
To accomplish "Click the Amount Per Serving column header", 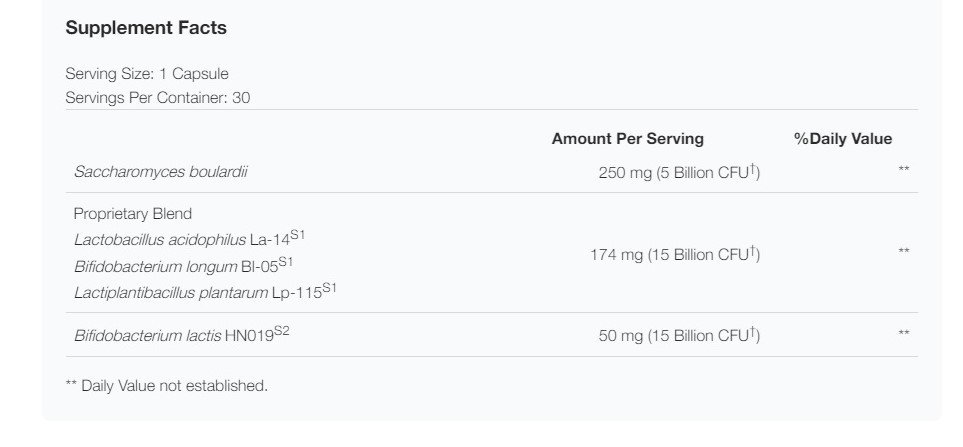I will [628, 139].
